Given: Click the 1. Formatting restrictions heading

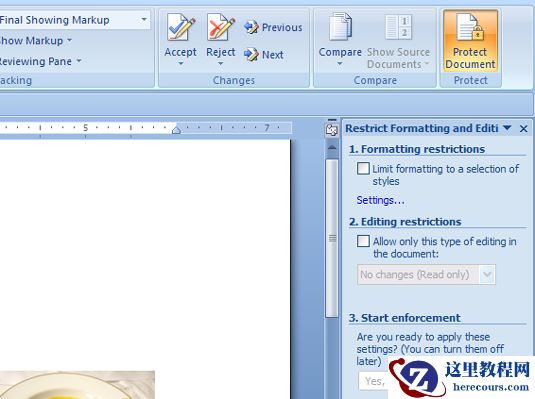Looking at the screenshot, I should [417, 149].
